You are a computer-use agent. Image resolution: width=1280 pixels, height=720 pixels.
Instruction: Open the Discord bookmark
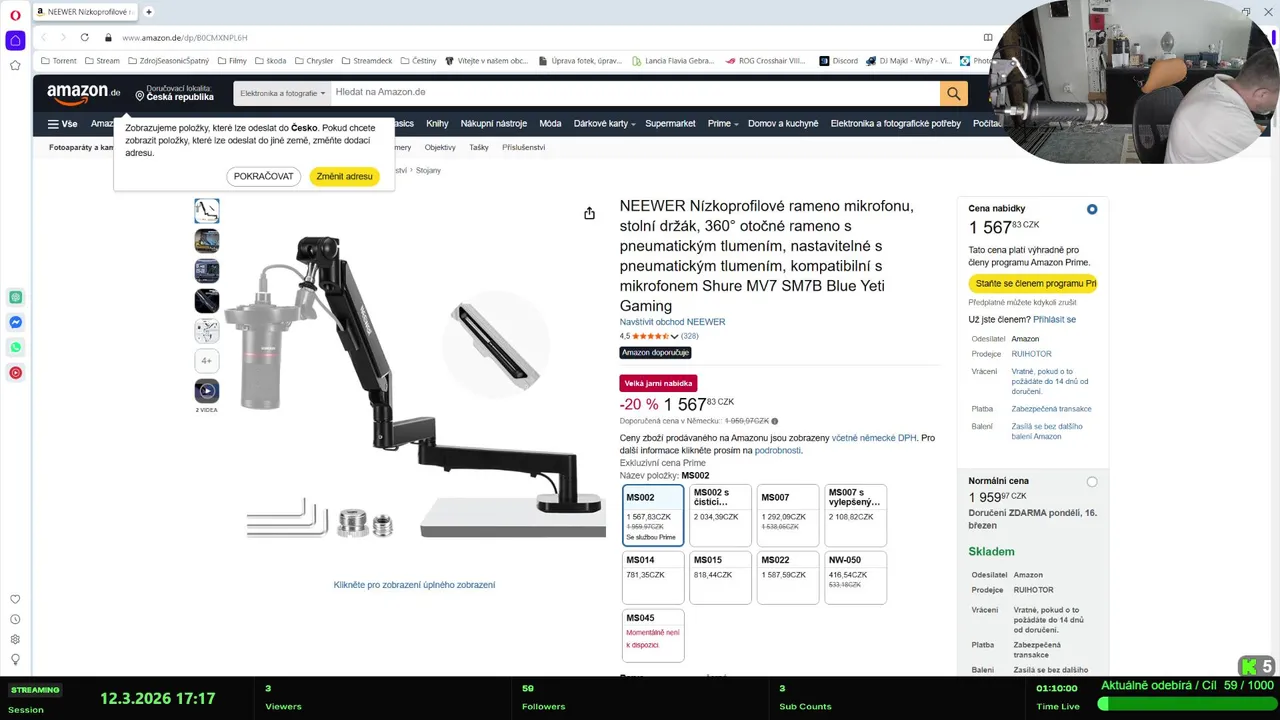[x=838, y=60]
